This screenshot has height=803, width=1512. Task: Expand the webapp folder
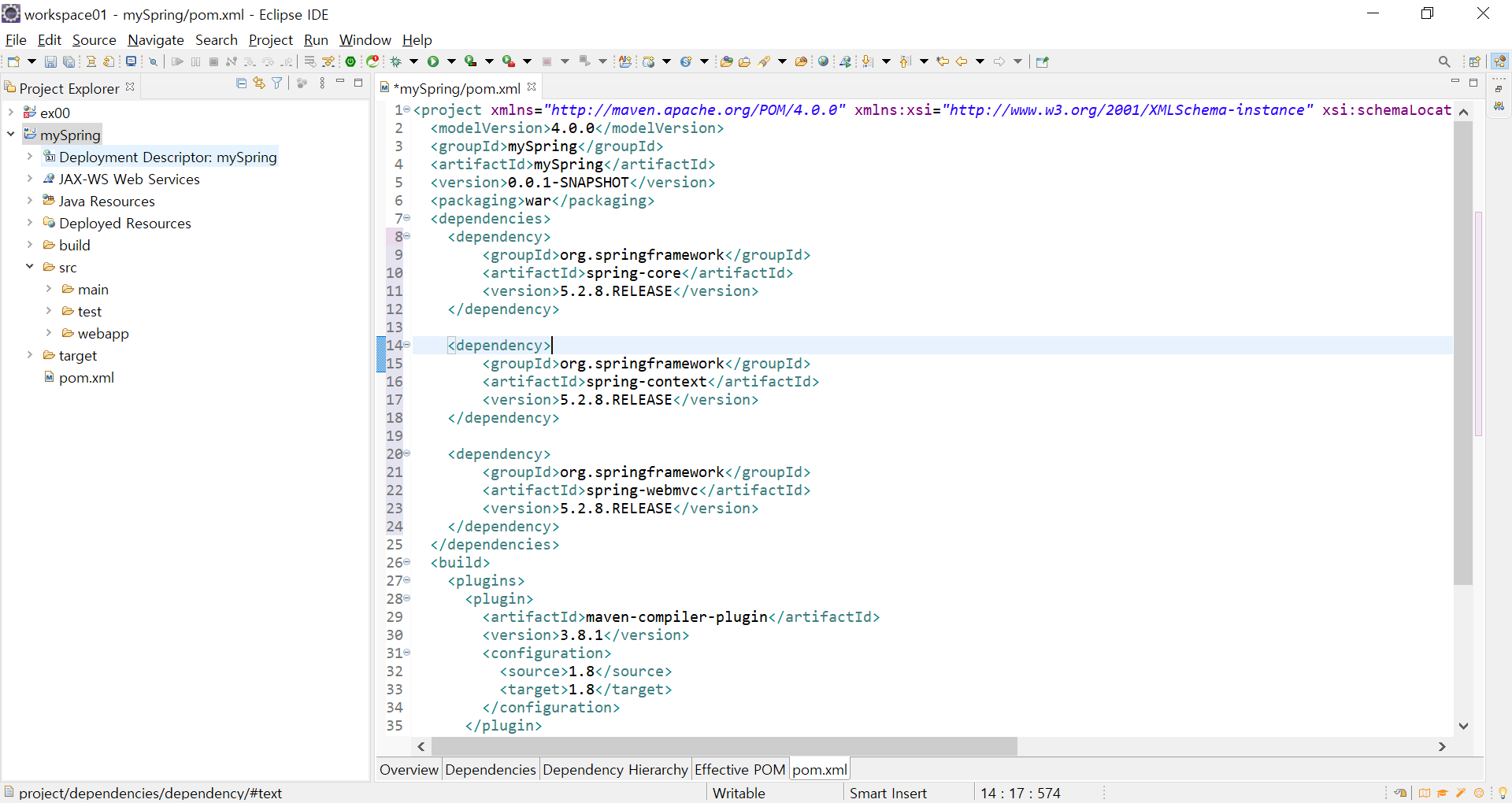pos(49,333)
